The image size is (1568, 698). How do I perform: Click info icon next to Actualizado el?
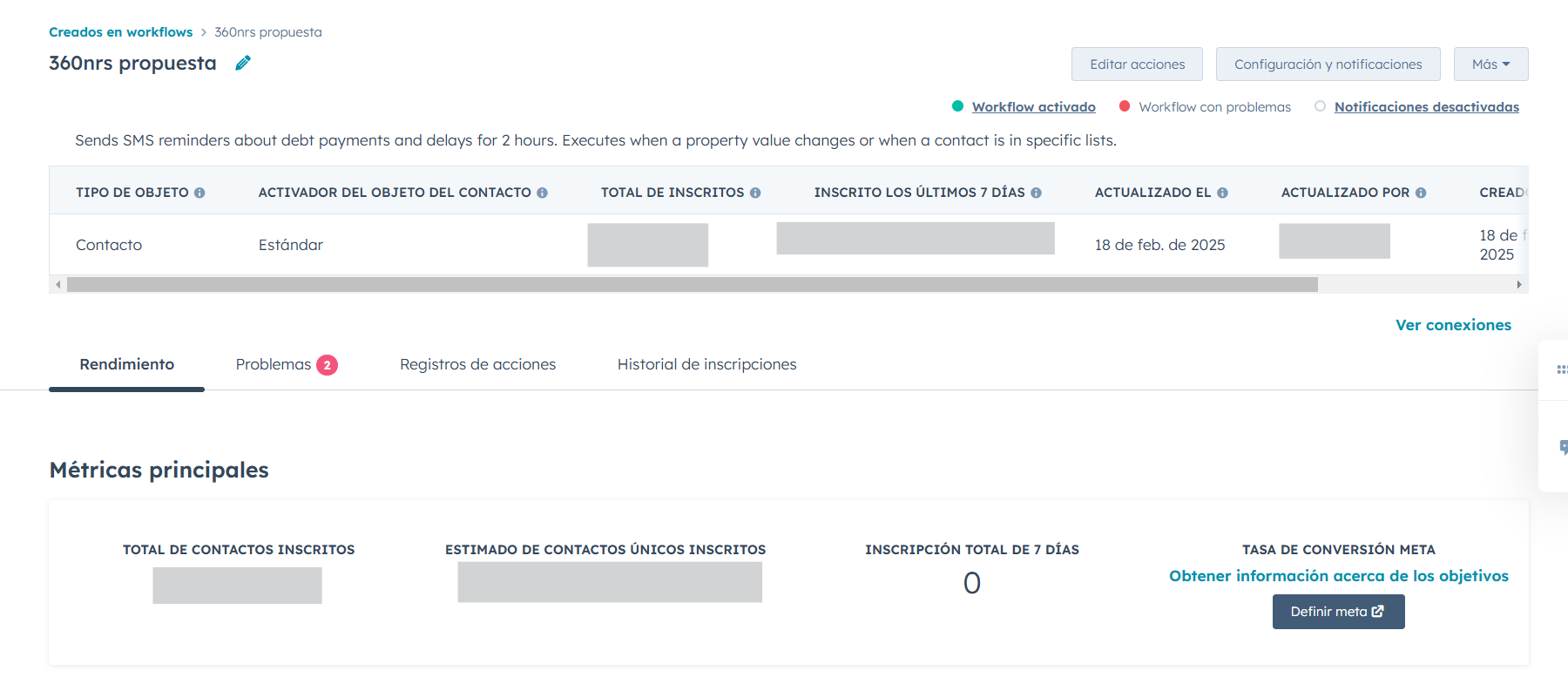(x=1222, y=193)
